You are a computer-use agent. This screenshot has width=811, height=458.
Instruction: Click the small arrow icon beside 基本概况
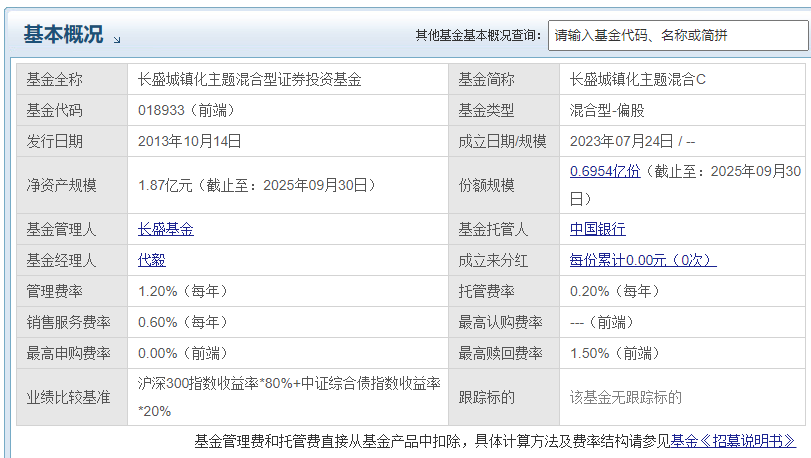117,40
